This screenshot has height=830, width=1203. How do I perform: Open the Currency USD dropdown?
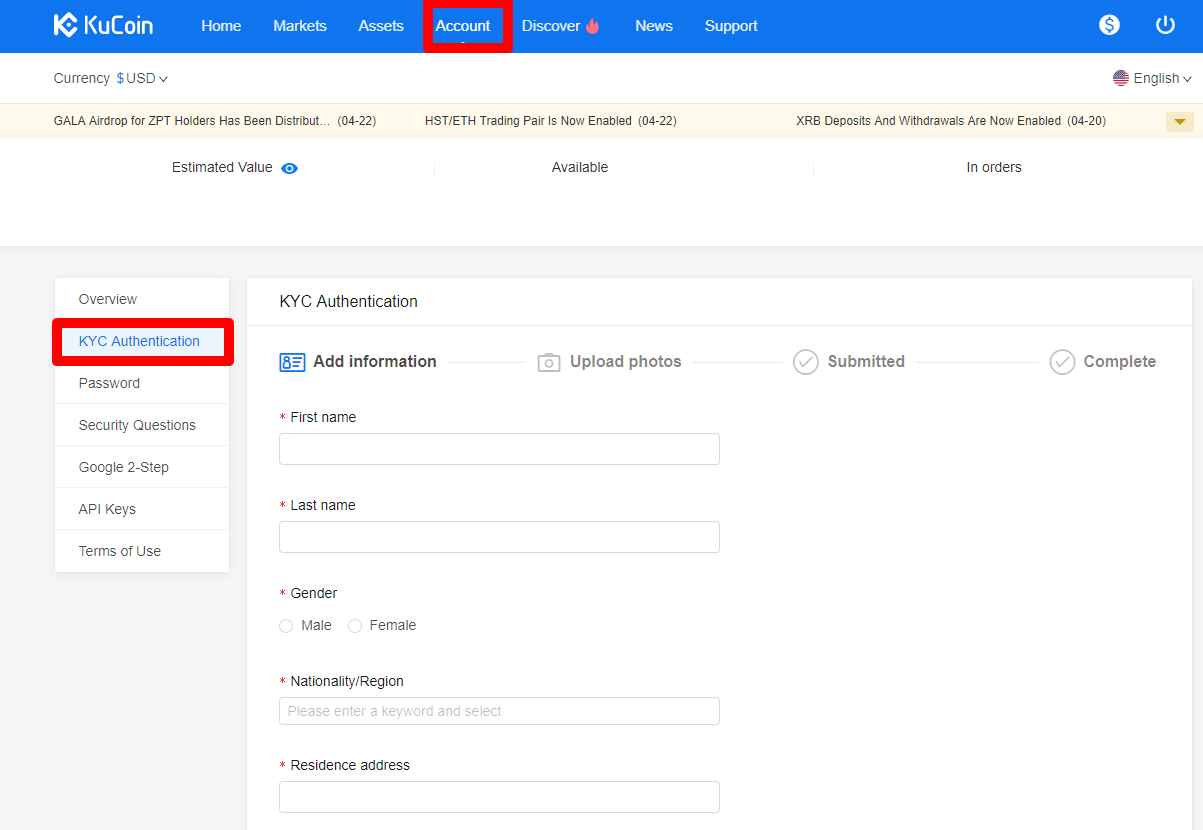(140, 78)
